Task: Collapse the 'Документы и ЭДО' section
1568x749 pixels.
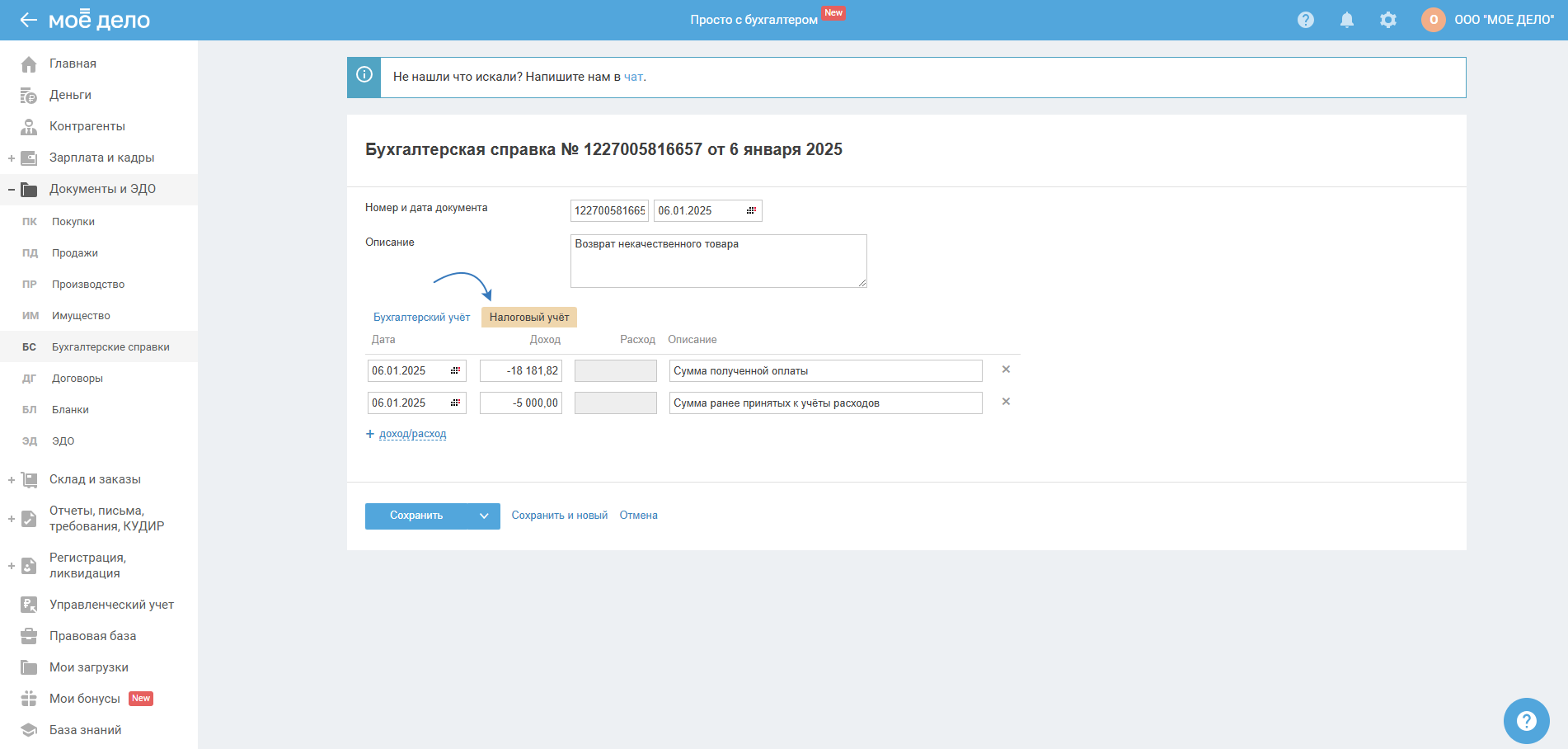Action: (12, 190)
